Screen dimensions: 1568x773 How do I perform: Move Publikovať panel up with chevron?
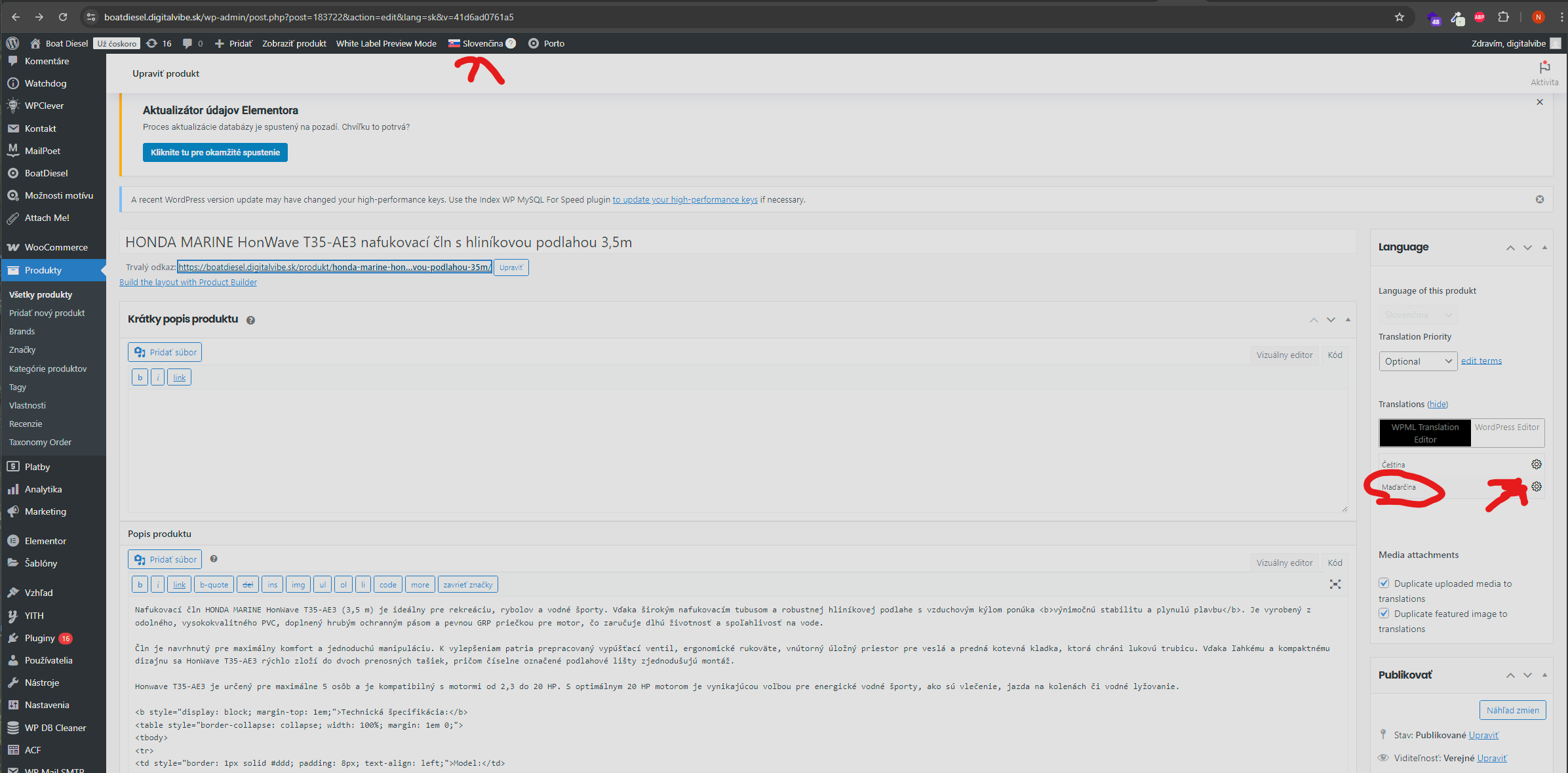1510,675
